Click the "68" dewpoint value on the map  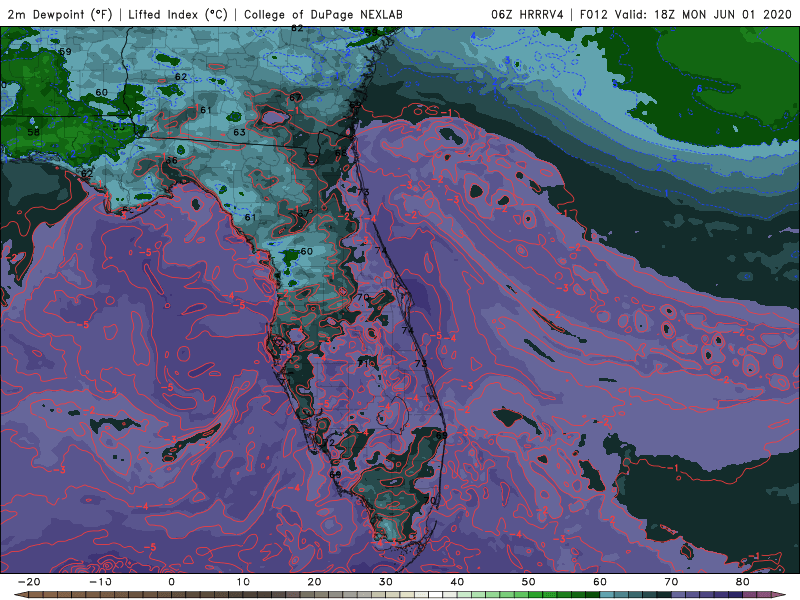(x=340, y=153)
